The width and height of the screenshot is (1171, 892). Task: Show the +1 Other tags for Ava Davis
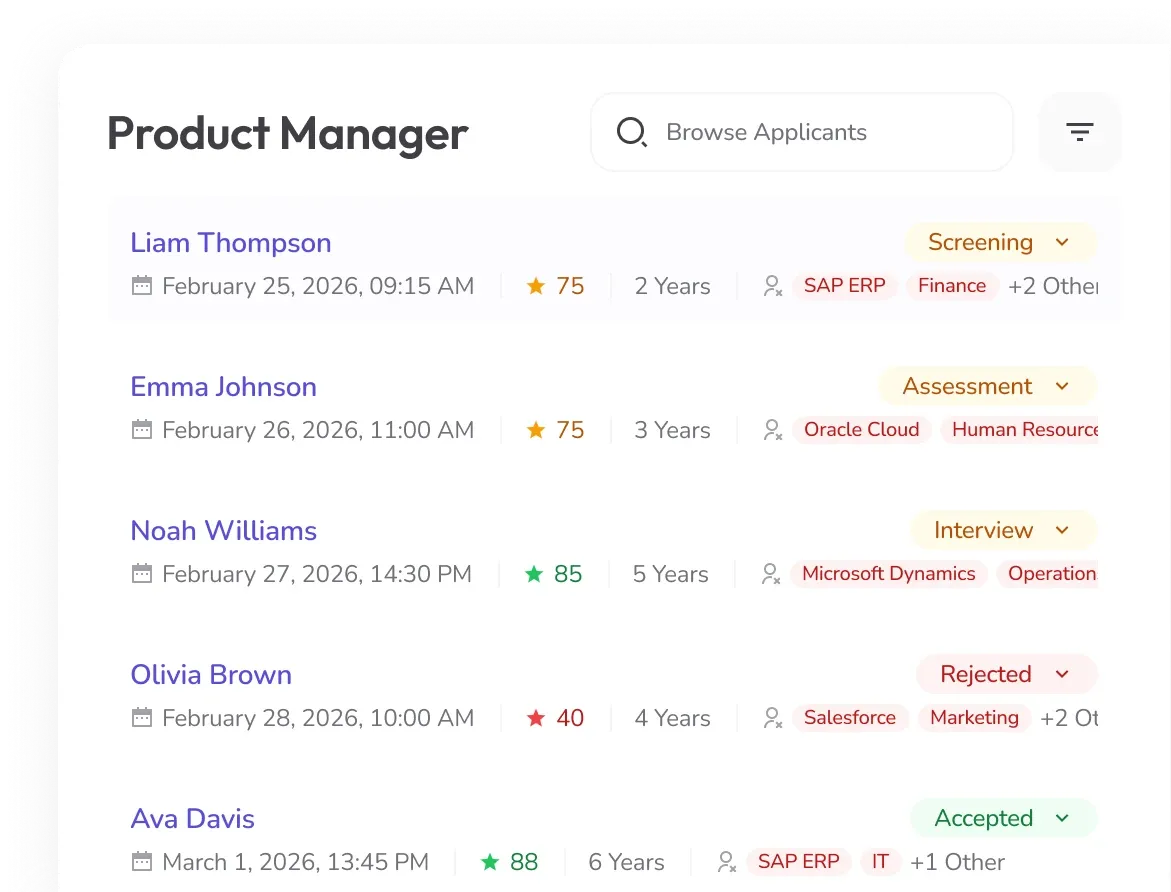pos(957,861)
